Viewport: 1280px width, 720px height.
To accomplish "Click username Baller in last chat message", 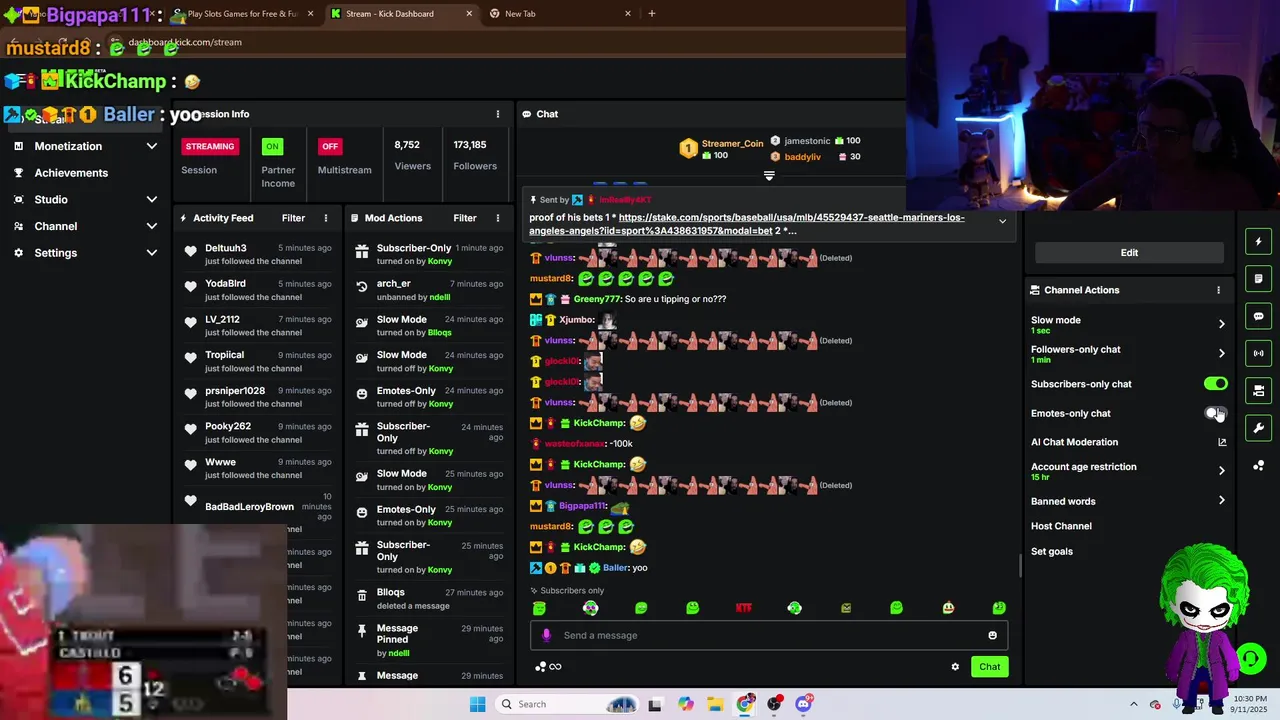I will 615,568.
